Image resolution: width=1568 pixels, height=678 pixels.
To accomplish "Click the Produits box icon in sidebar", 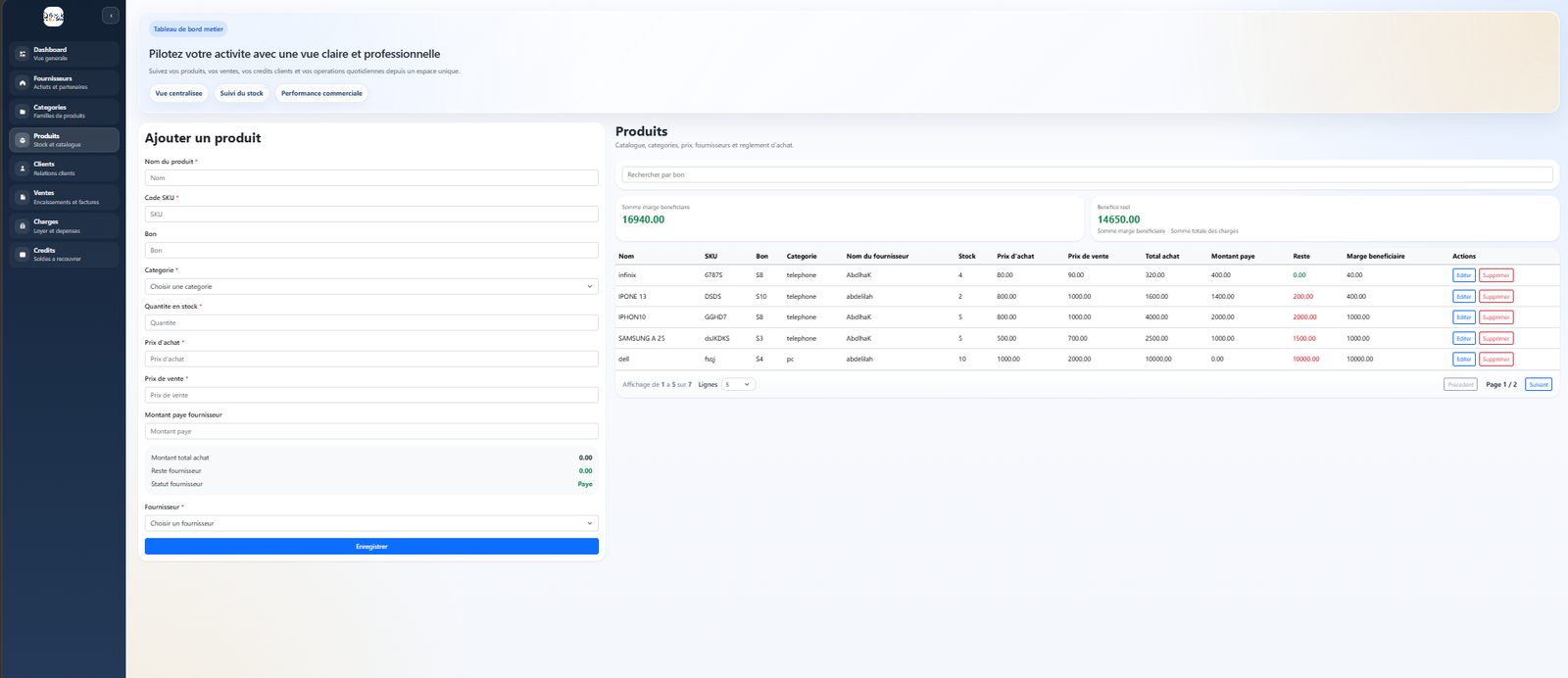I will point(23,140).
